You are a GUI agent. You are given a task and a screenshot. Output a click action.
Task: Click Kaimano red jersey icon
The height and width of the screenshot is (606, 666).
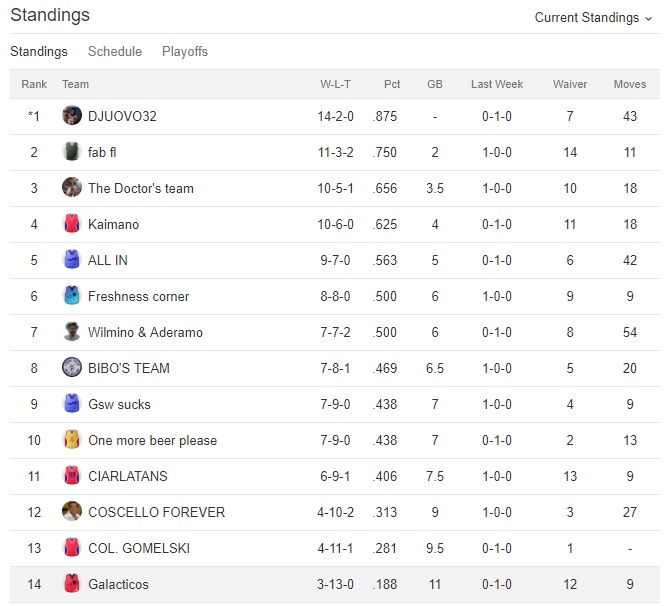click(x=71, y=224)
